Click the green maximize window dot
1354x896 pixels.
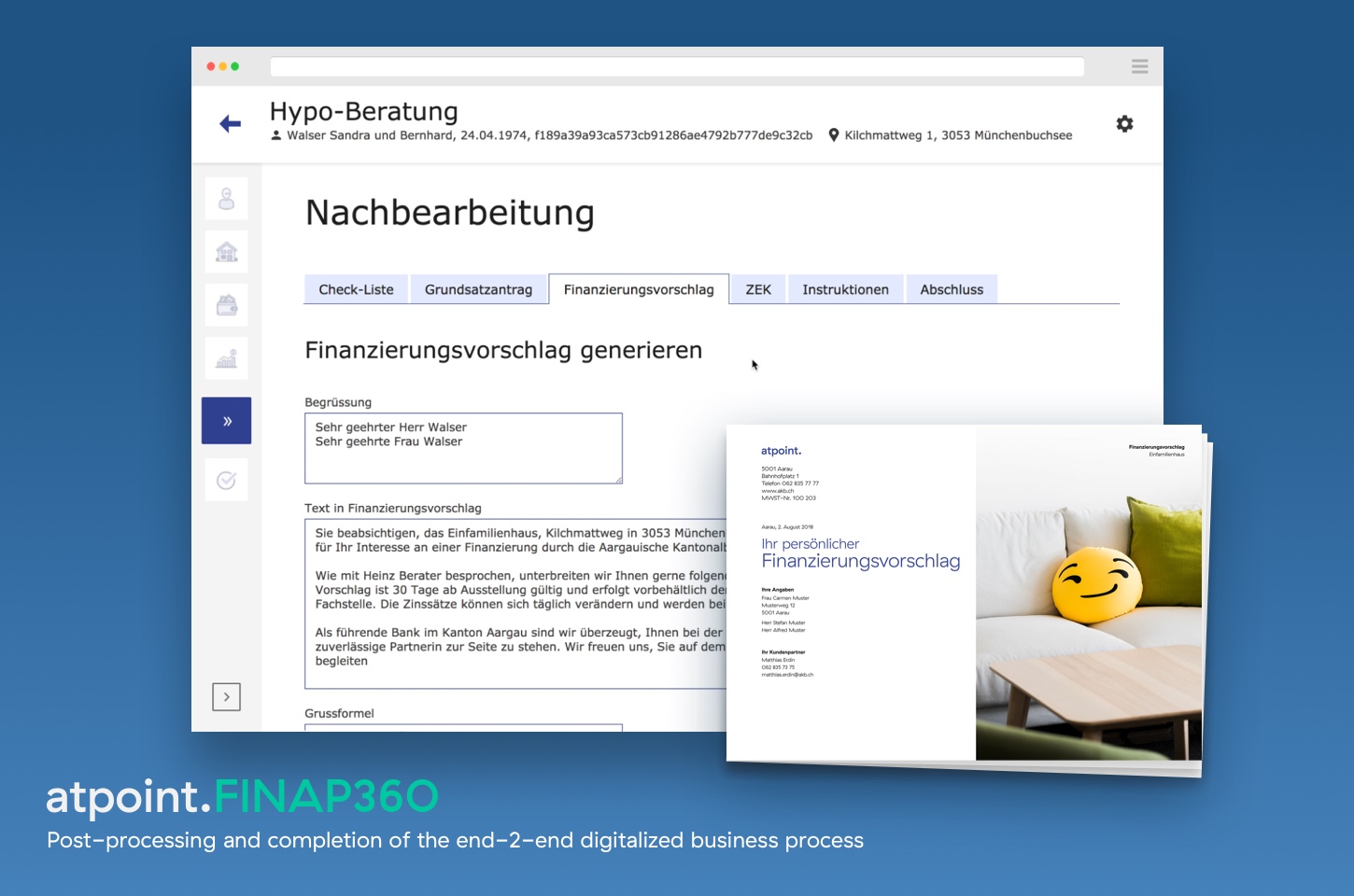tap(235, 66)
